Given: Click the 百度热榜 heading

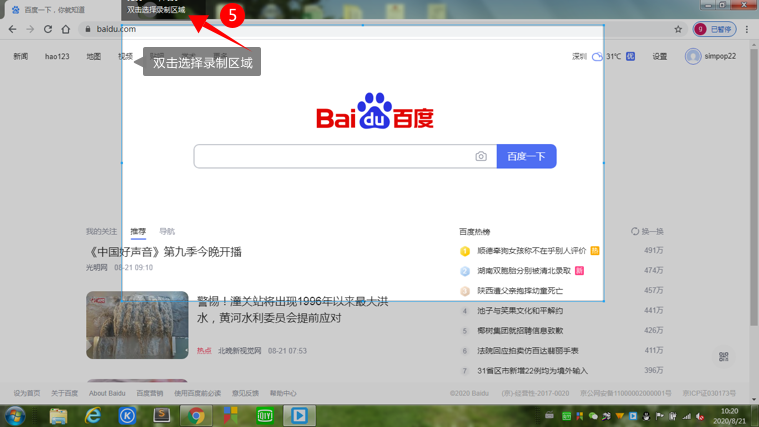Looking at the screenshot, I should coord(474,232).
